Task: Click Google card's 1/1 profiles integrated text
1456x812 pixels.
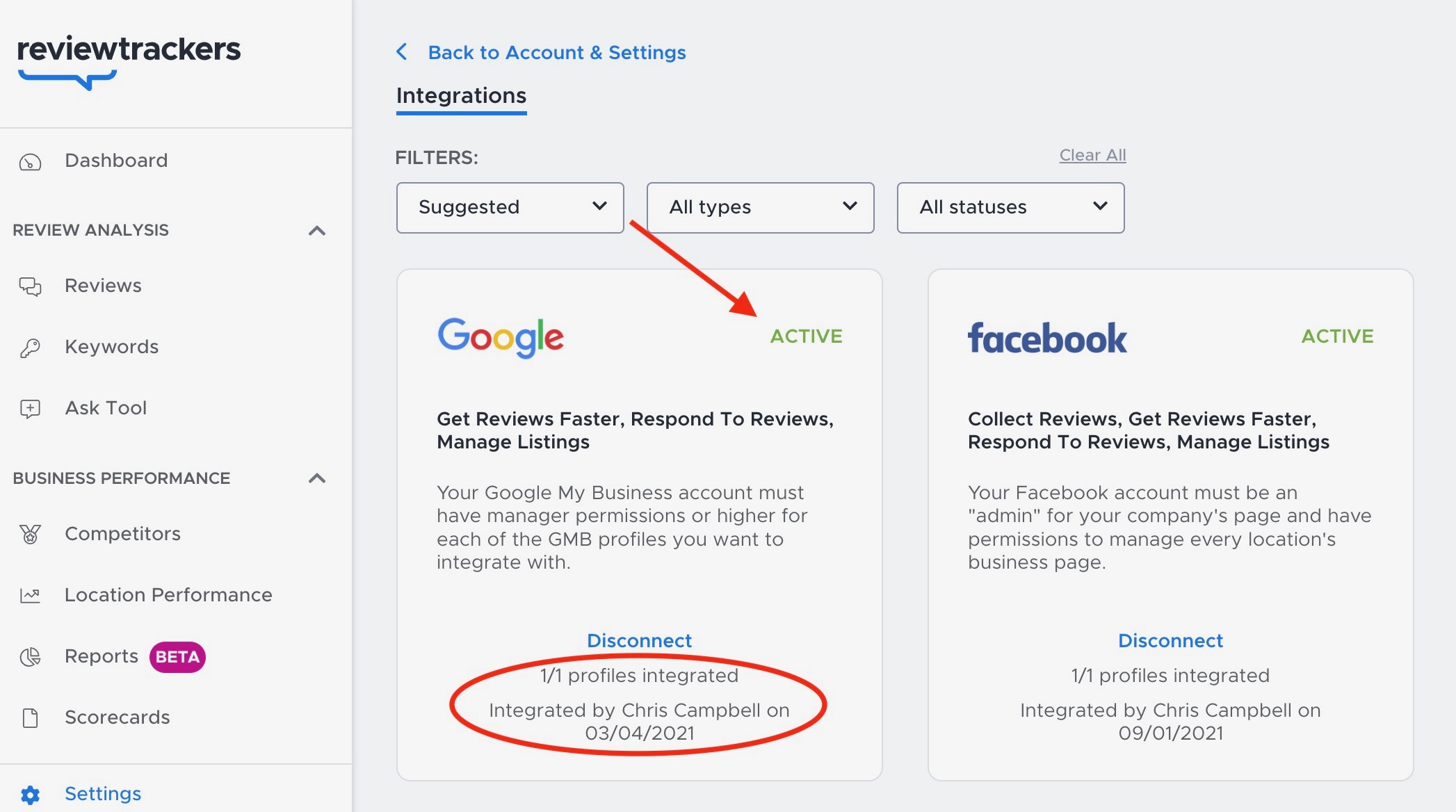Action: click(x=639, y=675)
